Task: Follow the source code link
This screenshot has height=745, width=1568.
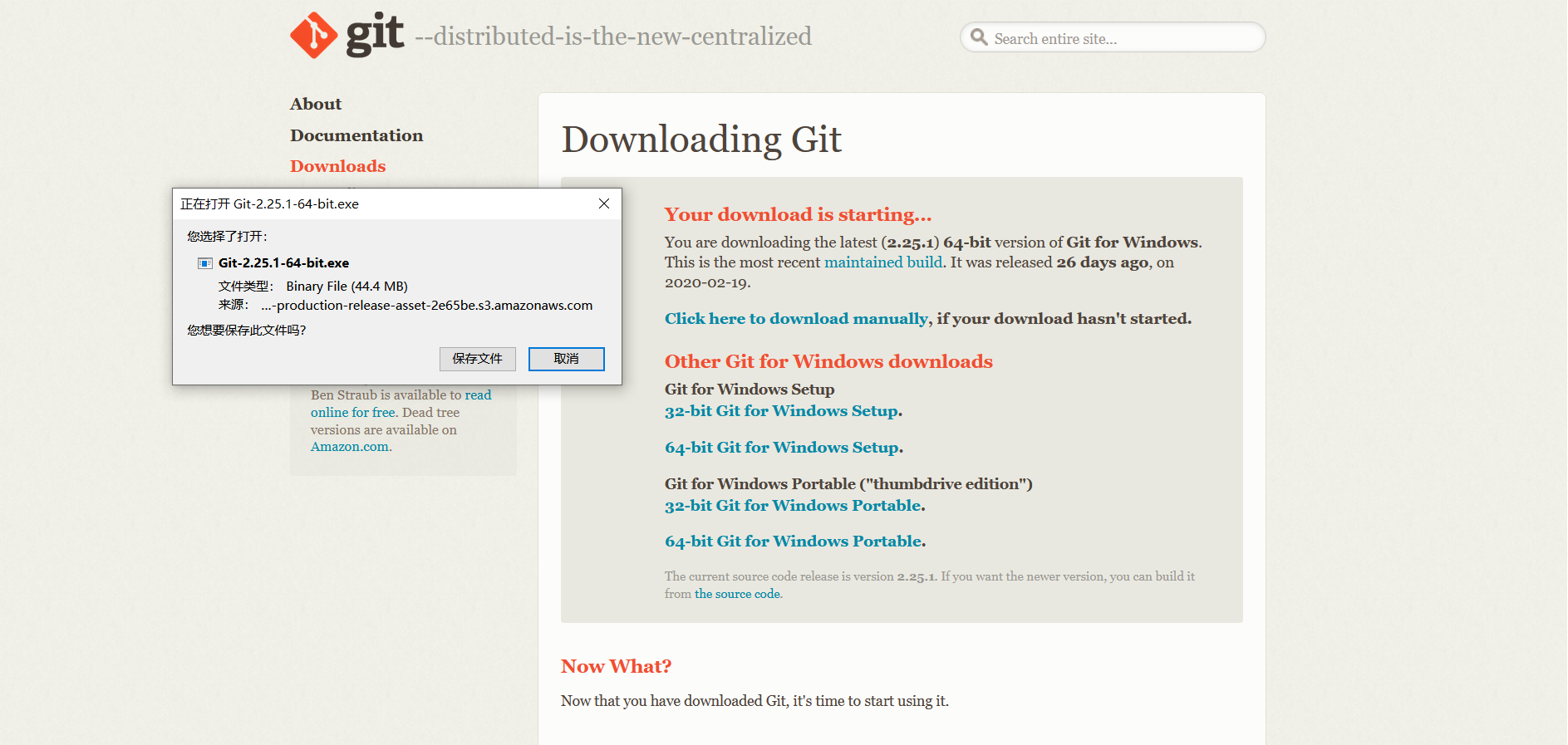Action: tap(737, 594)
